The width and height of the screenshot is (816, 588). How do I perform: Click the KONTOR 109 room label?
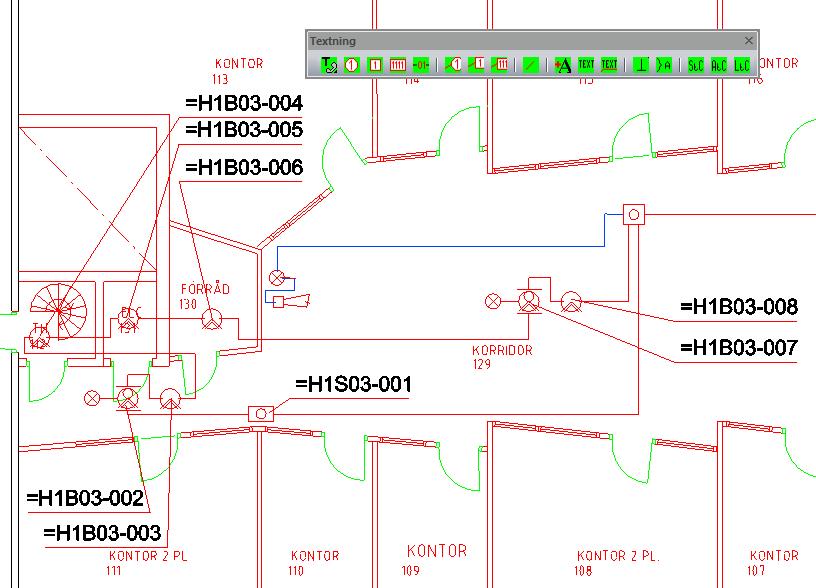click(436, 559)
